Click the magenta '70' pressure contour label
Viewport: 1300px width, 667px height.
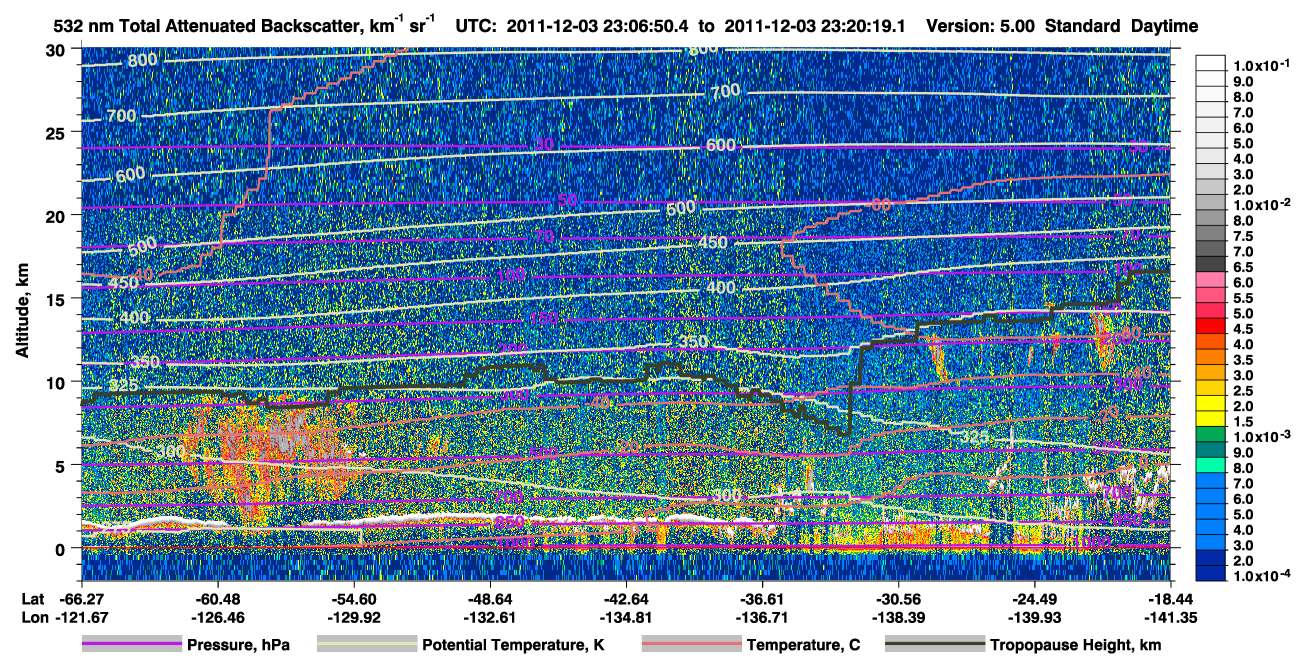tap(544, 237)
